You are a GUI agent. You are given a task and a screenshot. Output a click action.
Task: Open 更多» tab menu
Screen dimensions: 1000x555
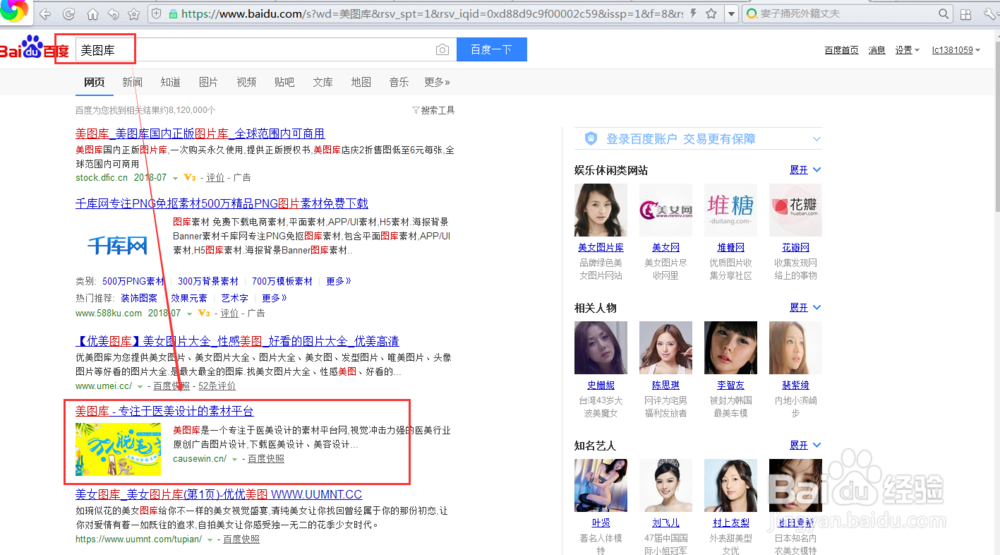[x=437, y=82]
